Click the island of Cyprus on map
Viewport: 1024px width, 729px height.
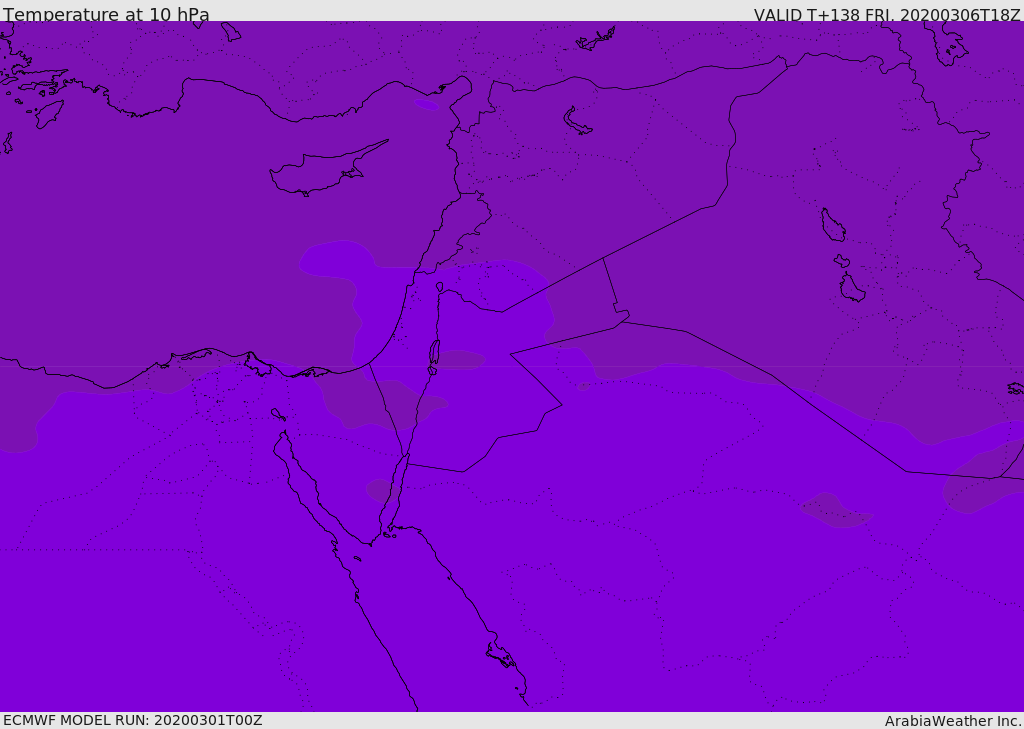click(327, 170)
